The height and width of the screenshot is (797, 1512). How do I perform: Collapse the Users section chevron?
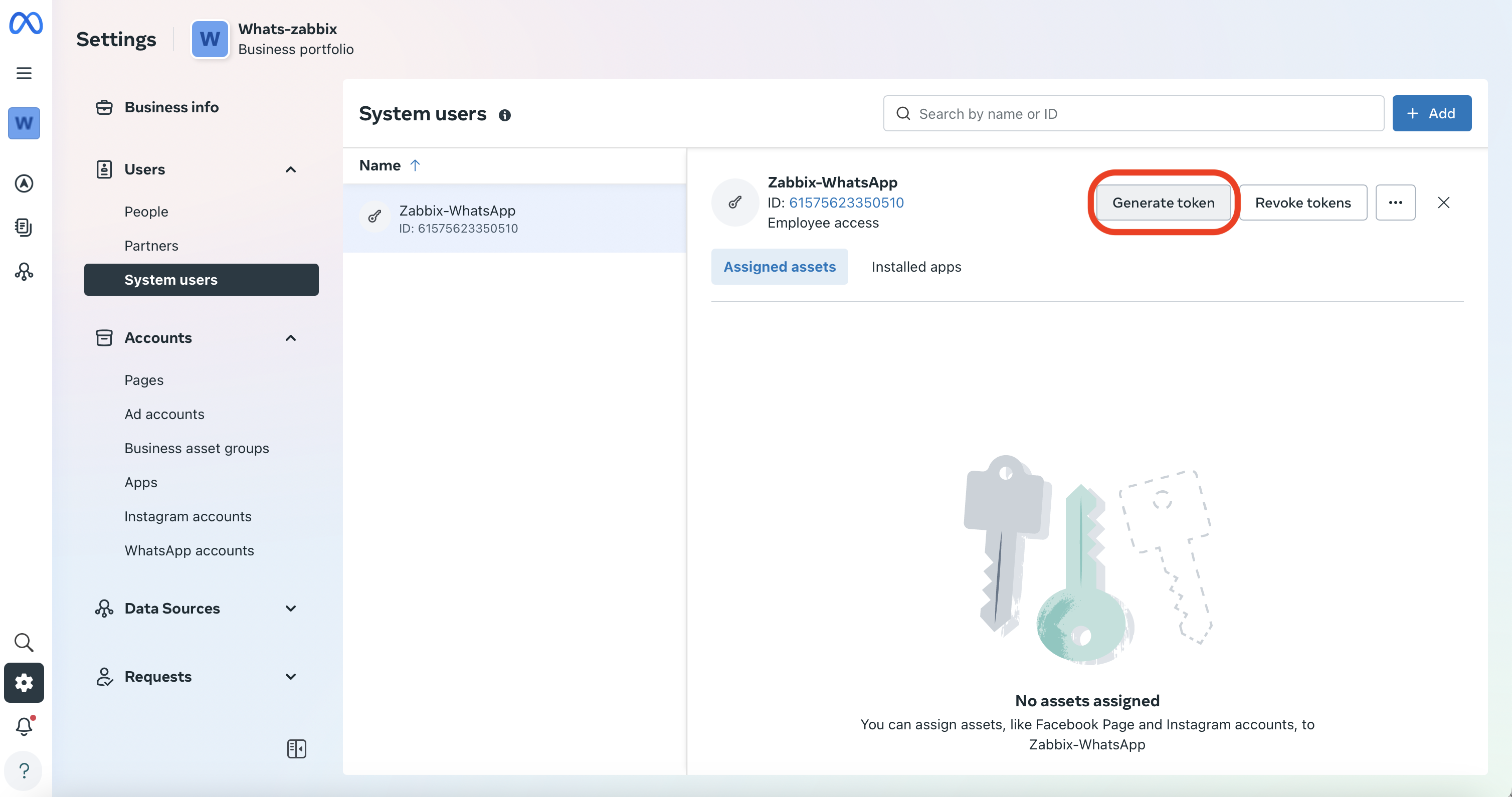(291, 169)
